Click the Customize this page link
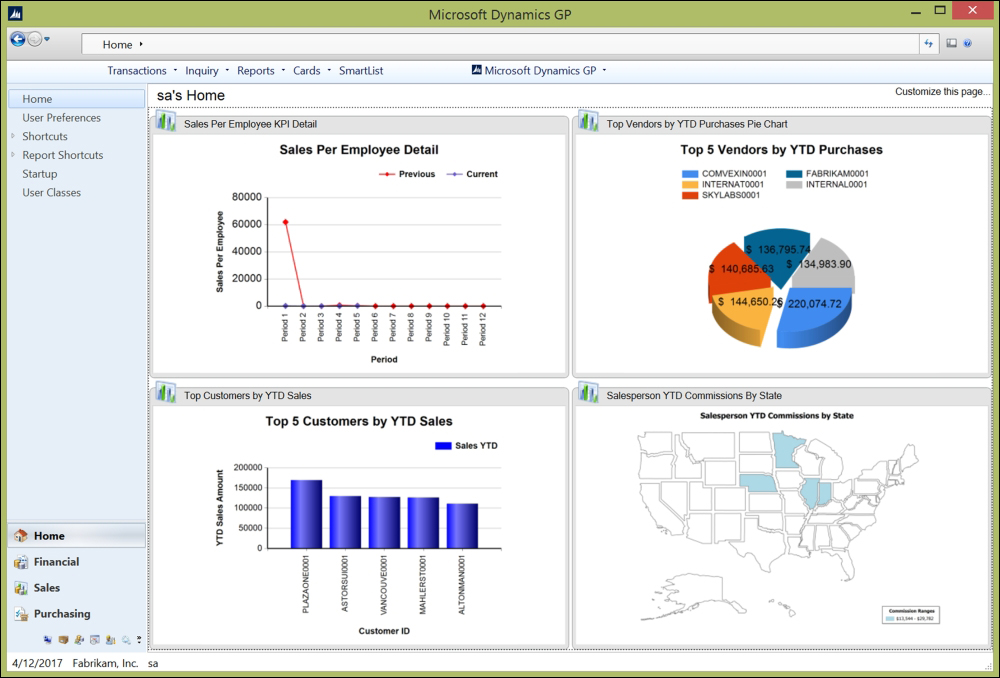 tap(943, 92)
